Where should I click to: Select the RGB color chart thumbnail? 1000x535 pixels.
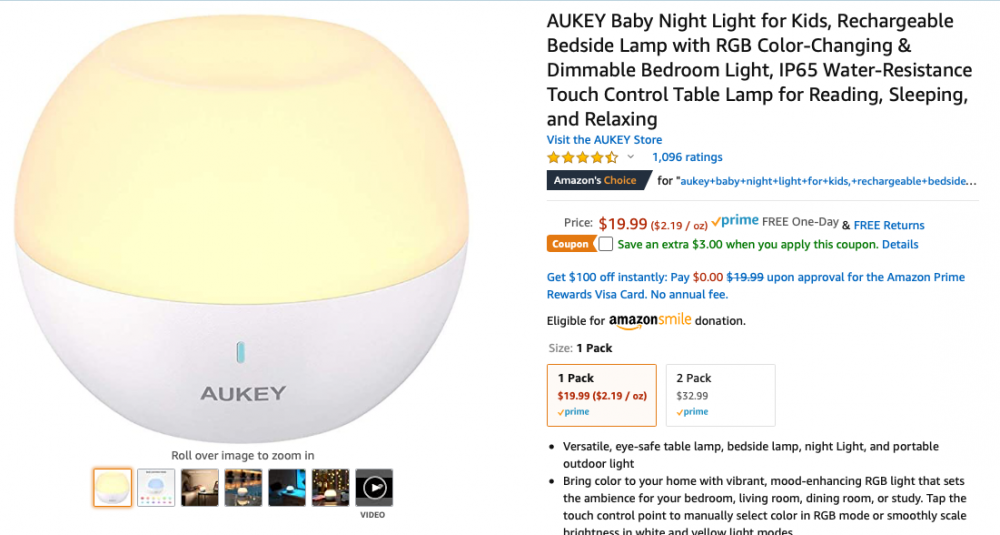tap(156, 487)
